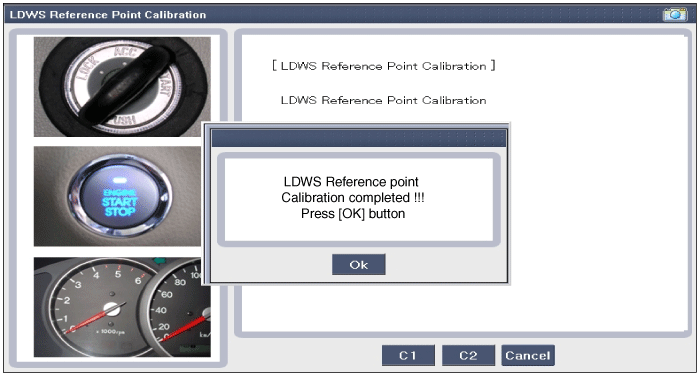This screenshot has height=376, width=700.
Task: Click the camera screenshot icon in title bar
Action: 675,15
